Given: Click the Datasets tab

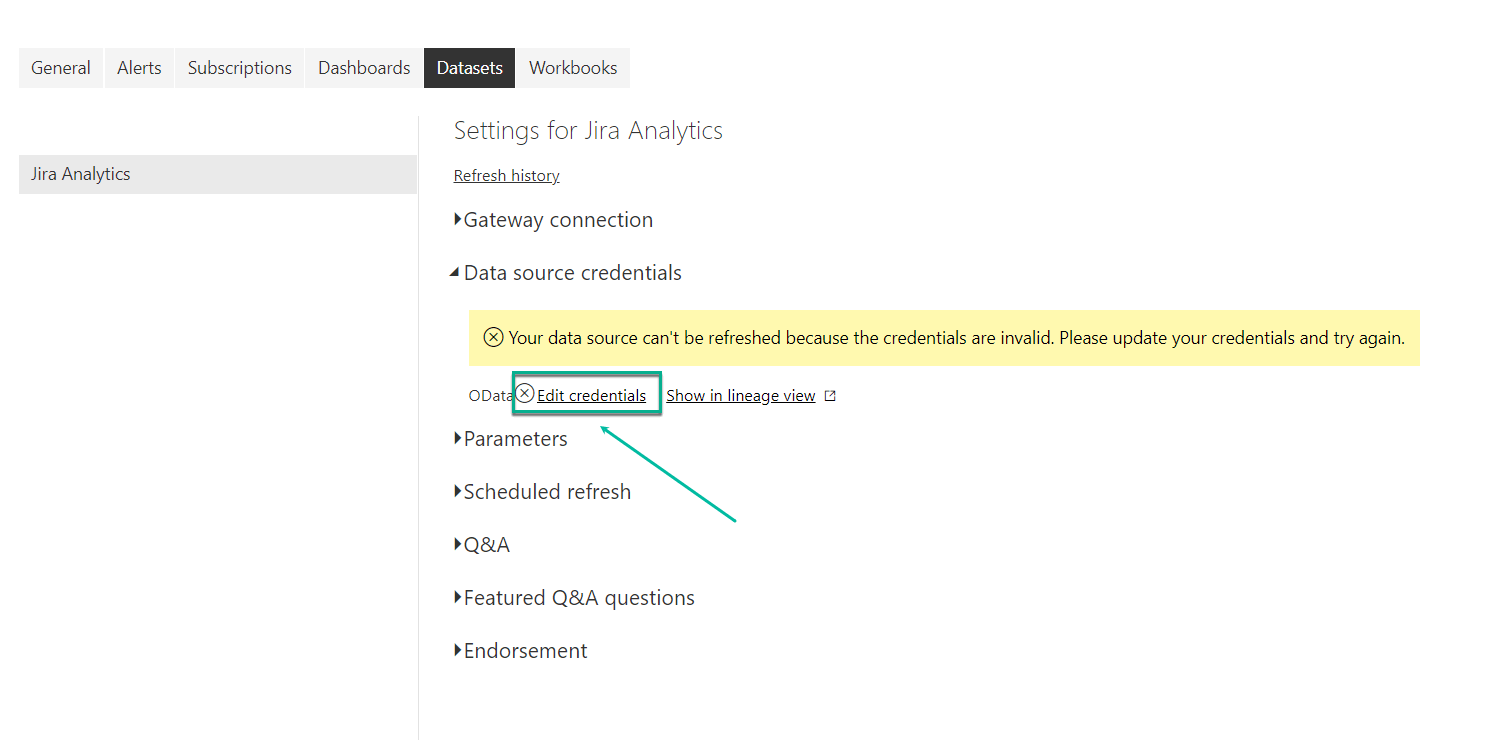Looking at the screenshot, I should 470,68.
